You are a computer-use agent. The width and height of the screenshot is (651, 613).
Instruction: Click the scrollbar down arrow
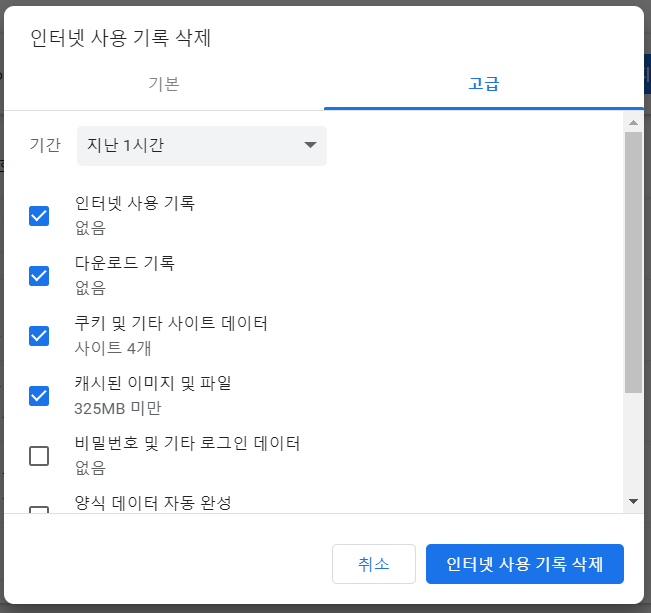[634, 501]
